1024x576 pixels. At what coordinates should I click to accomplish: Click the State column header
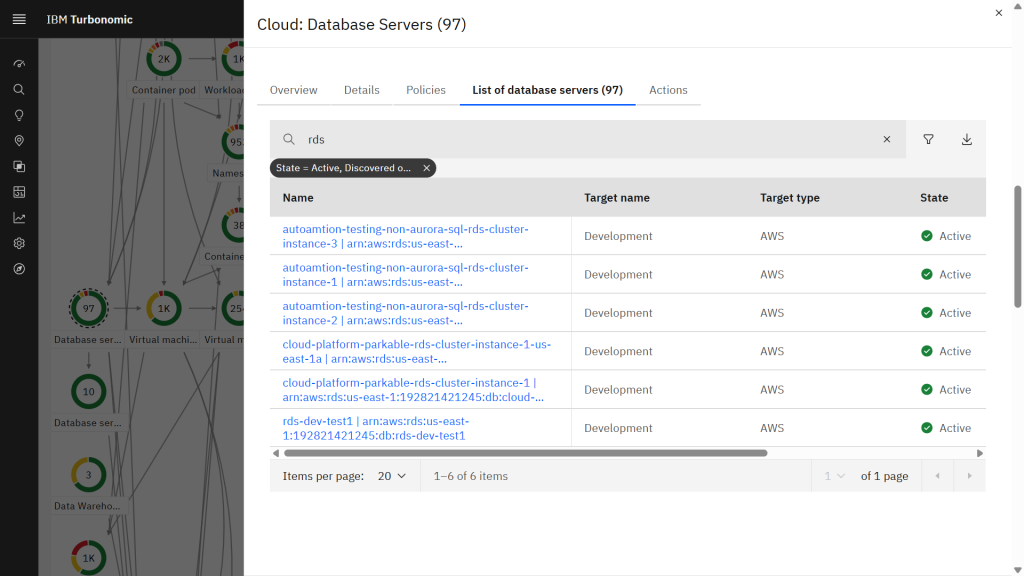click(x=934, y=198)
